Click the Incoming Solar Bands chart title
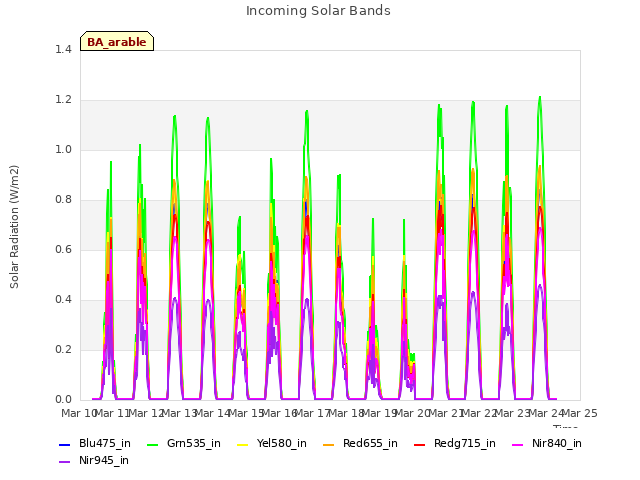This screenshot has width=640, height=480. pos(318,11)
